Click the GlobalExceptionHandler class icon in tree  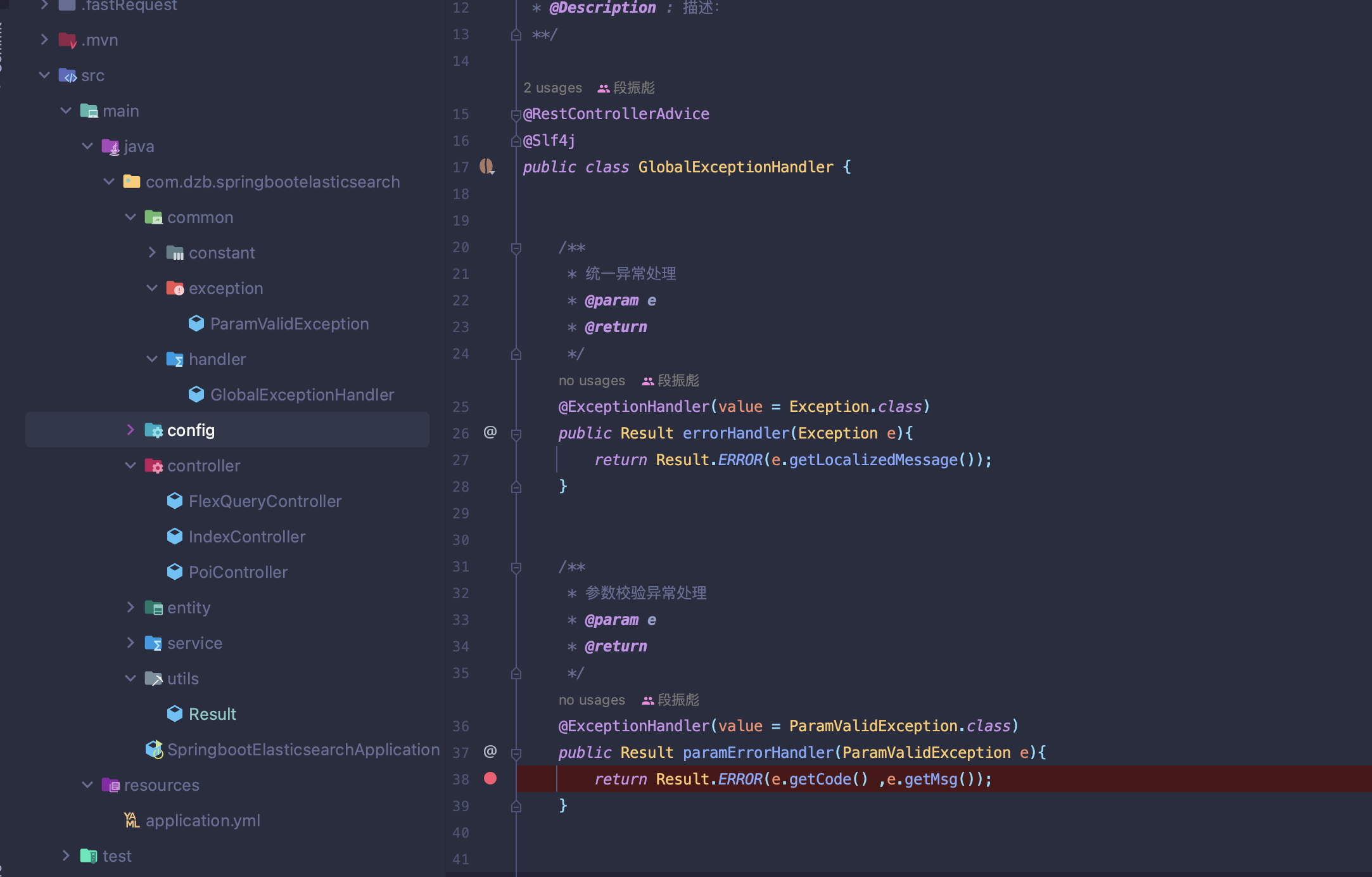click(x=196, y=395)
